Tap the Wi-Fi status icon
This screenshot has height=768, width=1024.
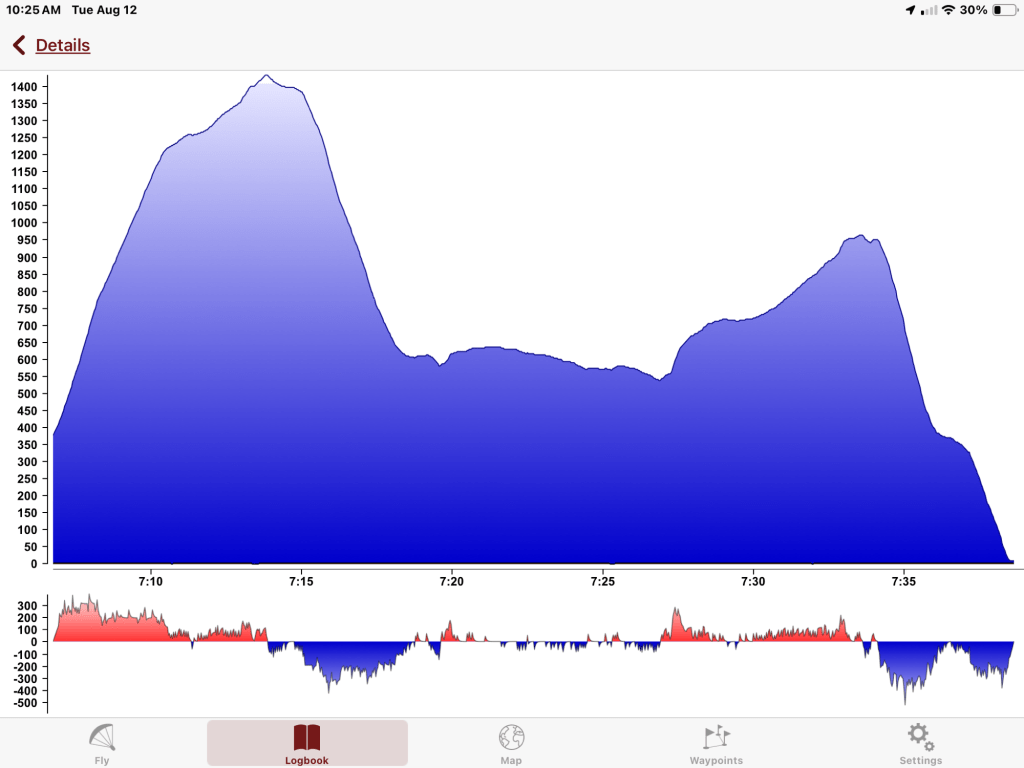(948, 10)
